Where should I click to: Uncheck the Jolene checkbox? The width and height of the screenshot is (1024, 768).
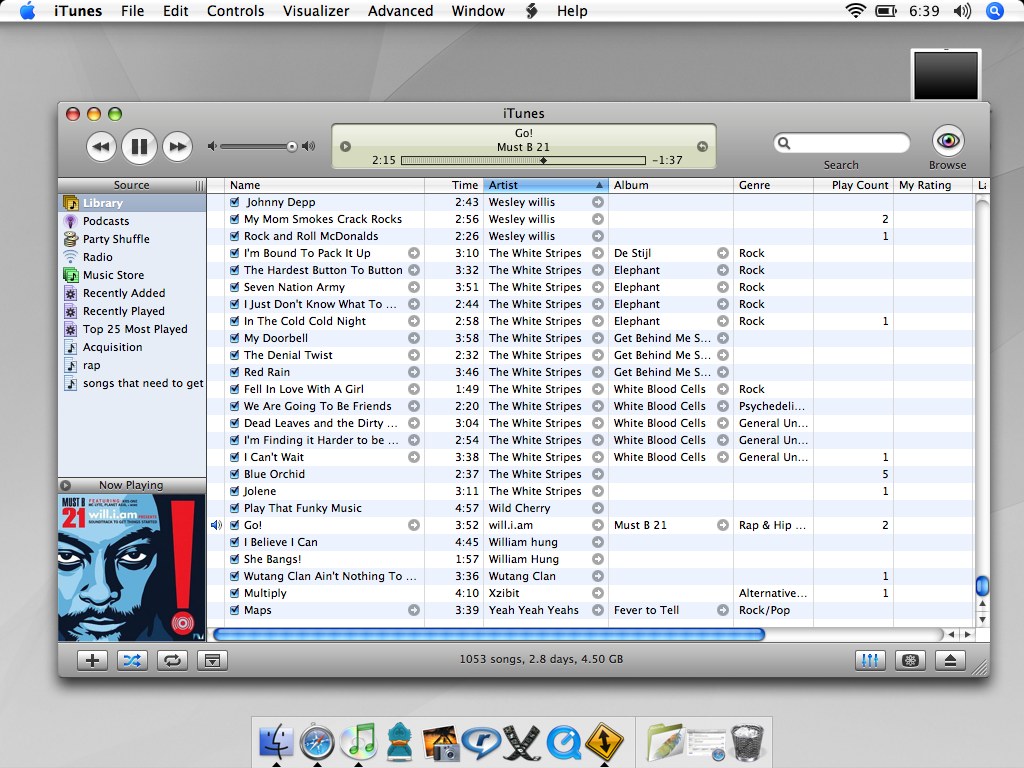click(x=234, y=491)
